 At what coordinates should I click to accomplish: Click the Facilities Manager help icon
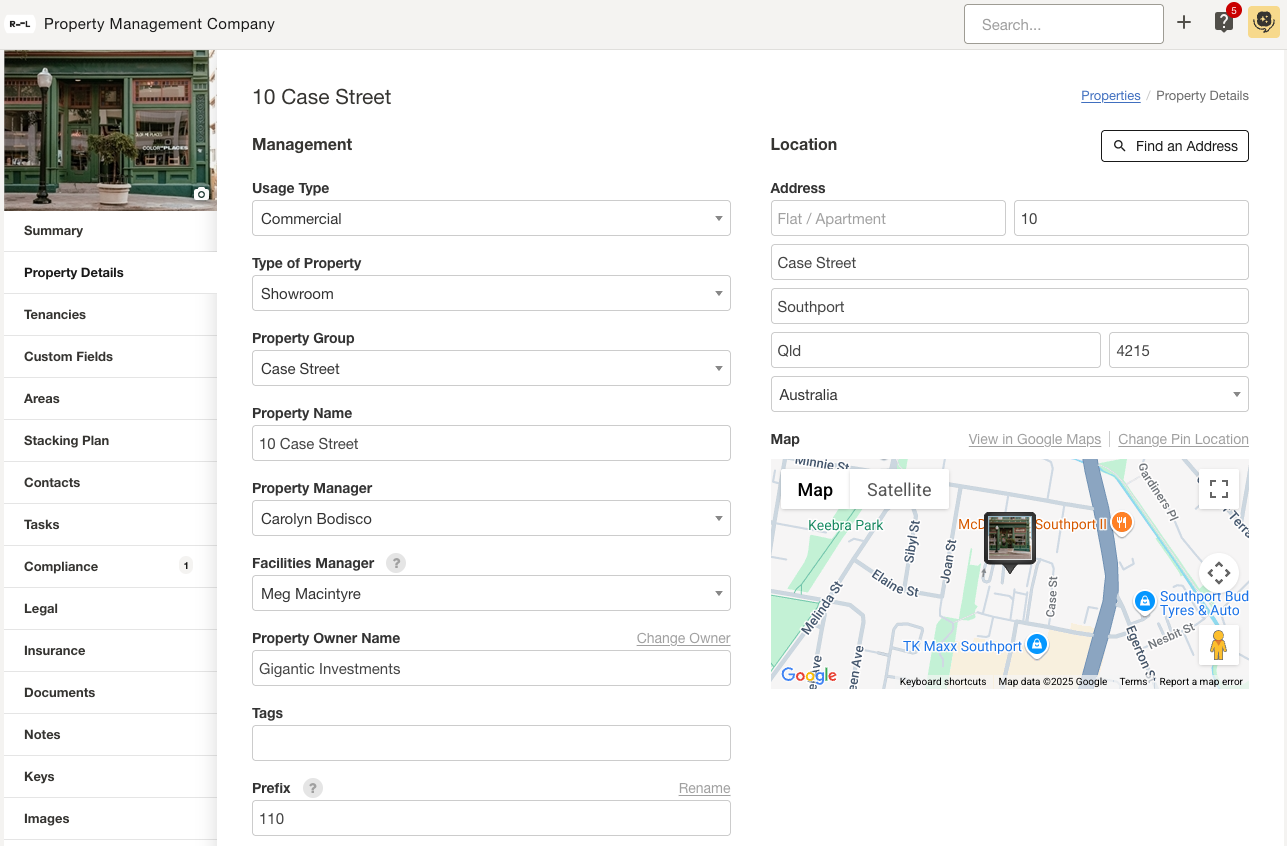point(396,563)
